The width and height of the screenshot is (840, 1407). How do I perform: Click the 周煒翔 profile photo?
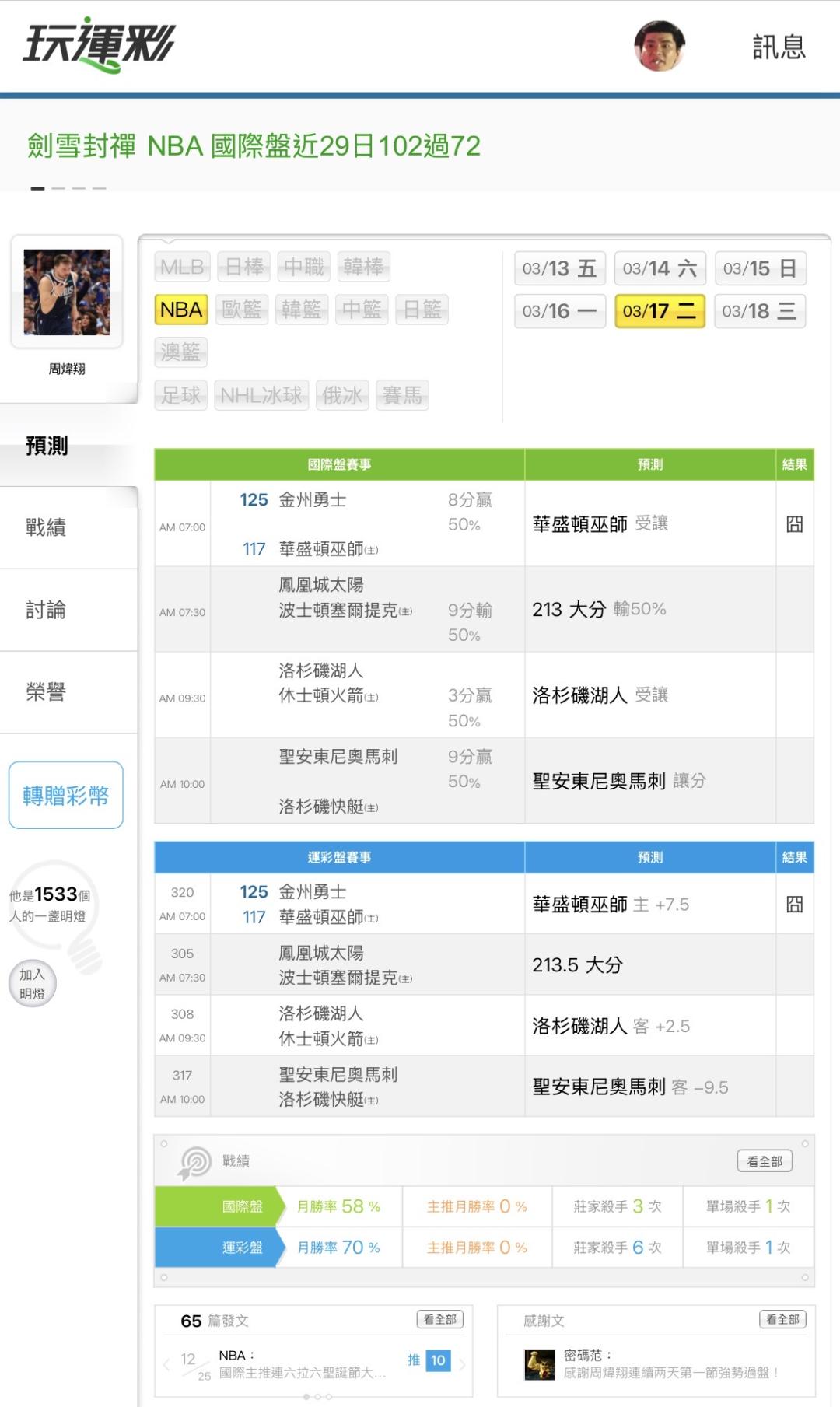point(67,292)
